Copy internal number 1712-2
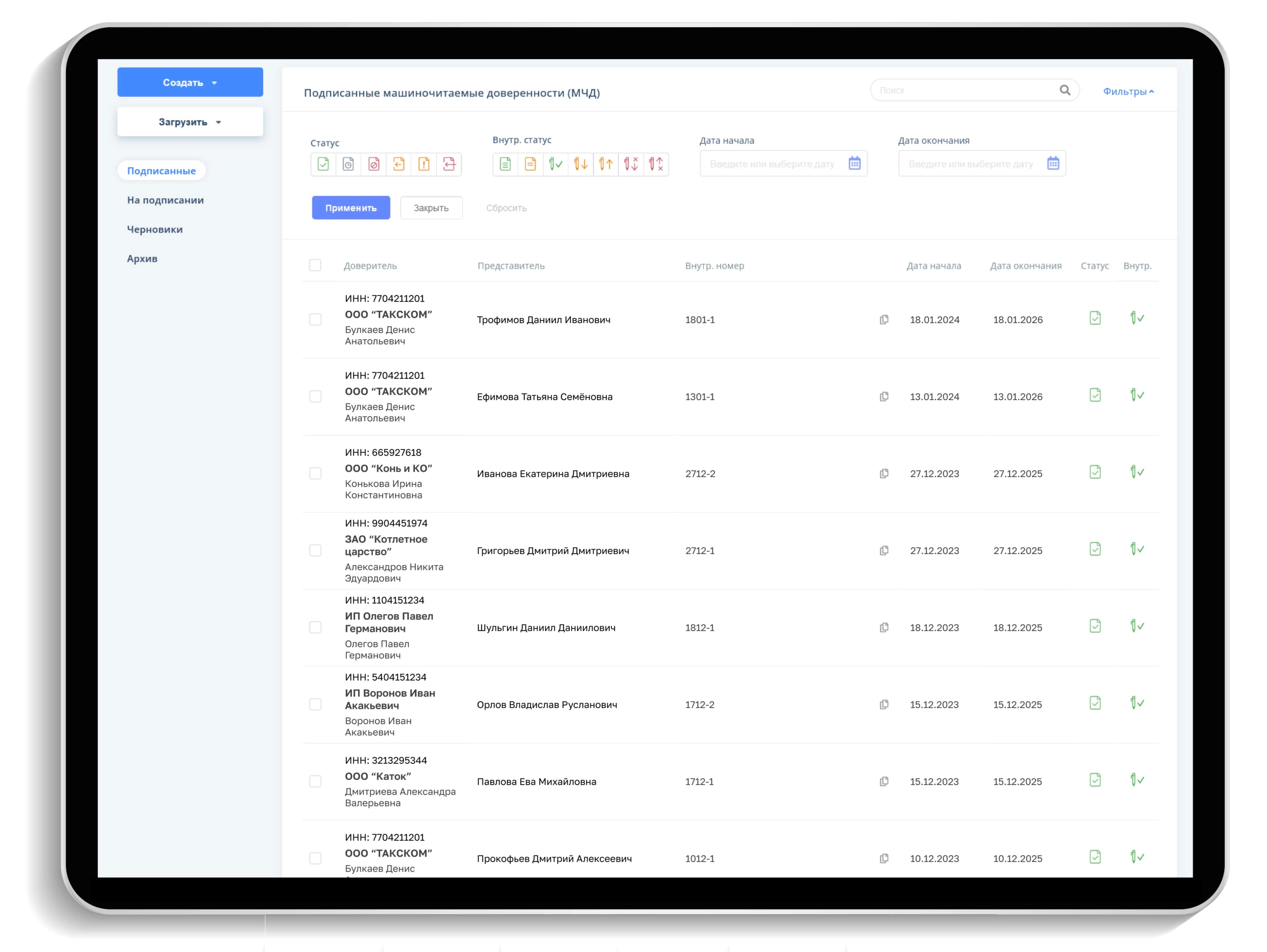Viewport: 1267px width, 952px height. click(884, 704)
